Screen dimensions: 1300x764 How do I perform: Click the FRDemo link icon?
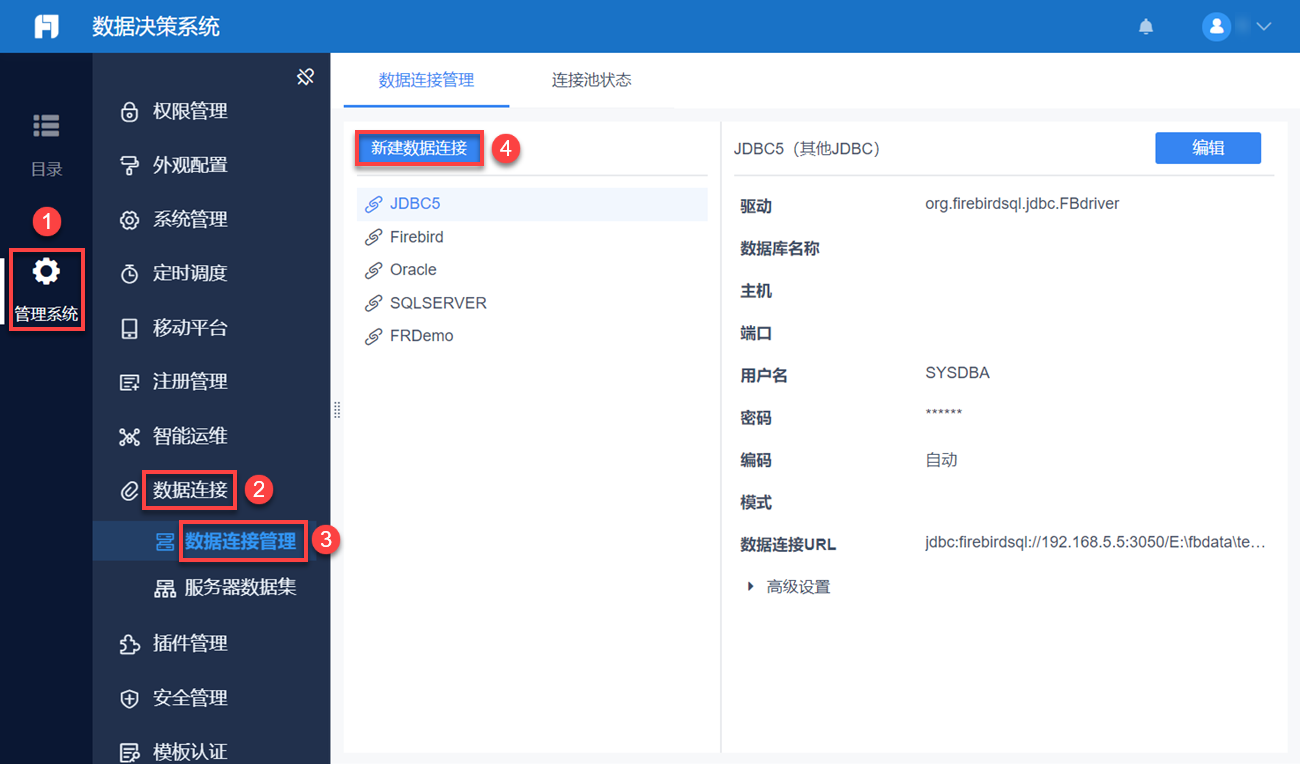373,336
